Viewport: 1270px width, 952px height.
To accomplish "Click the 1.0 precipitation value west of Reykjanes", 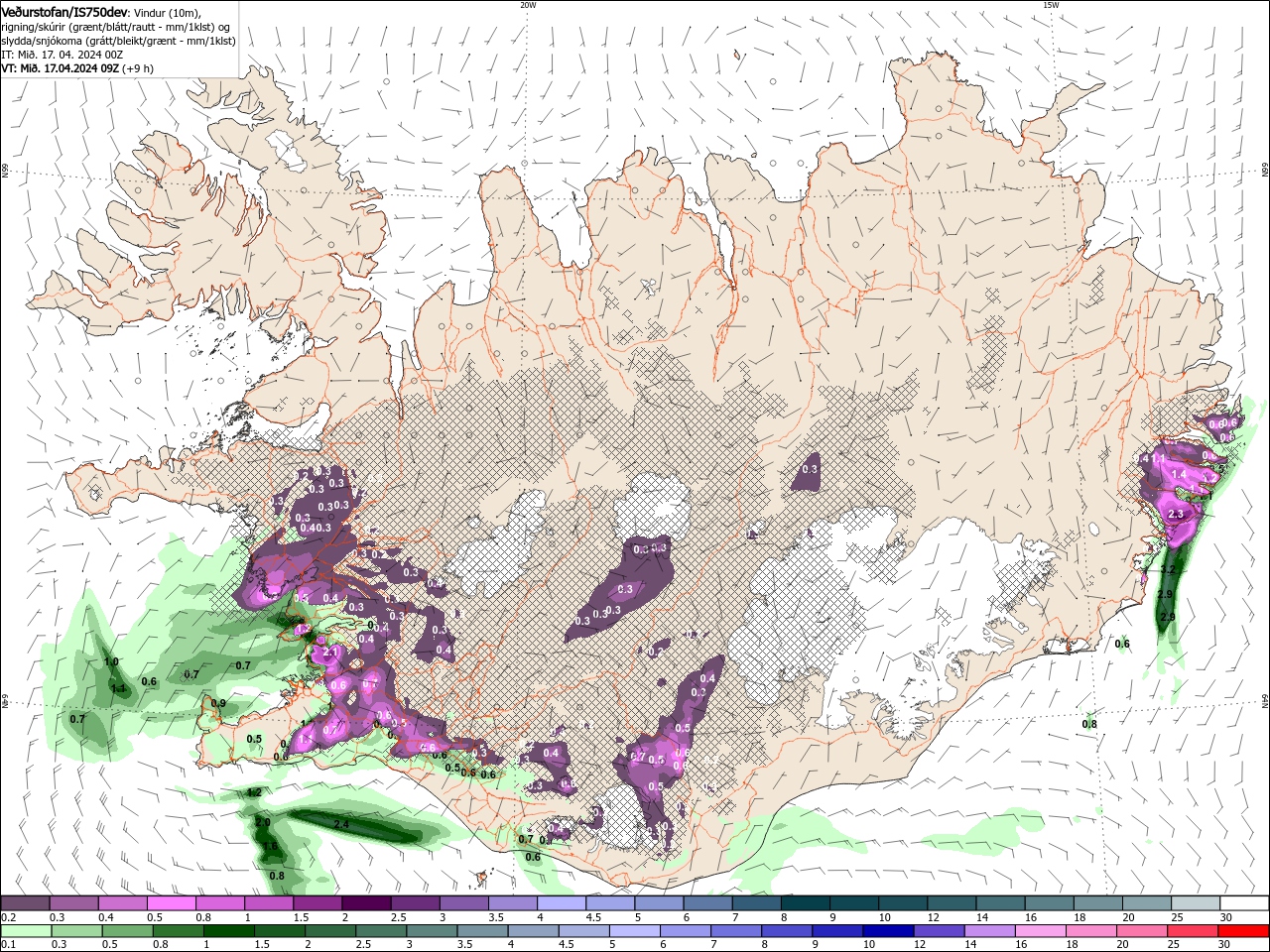I will [111, 661].
